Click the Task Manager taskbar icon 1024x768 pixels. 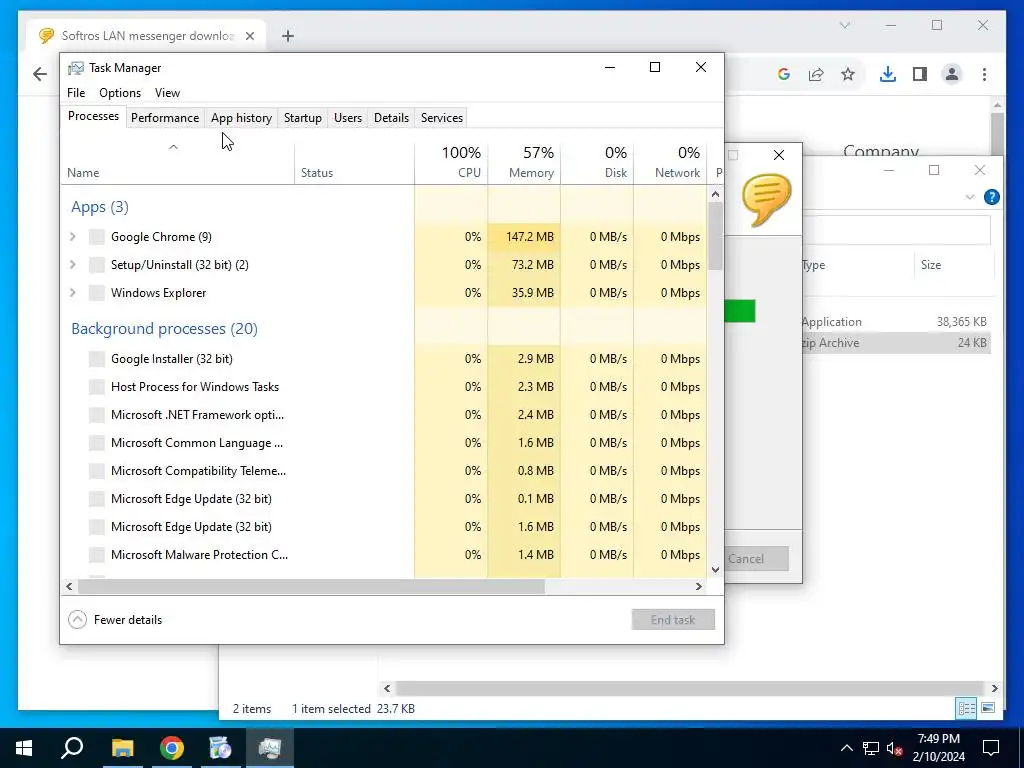(x=270, y=748)
